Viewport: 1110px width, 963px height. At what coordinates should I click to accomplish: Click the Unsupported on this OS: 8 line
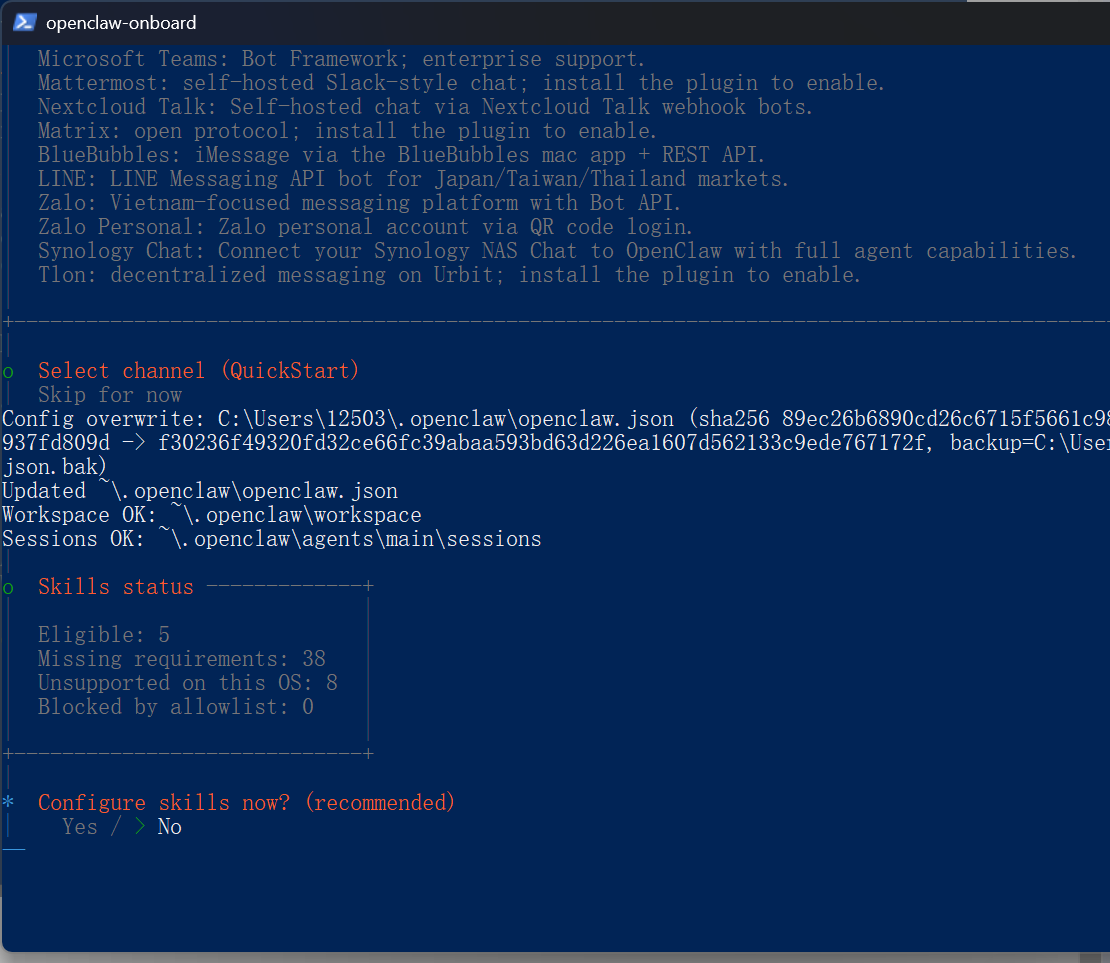(x=187, y=683)
